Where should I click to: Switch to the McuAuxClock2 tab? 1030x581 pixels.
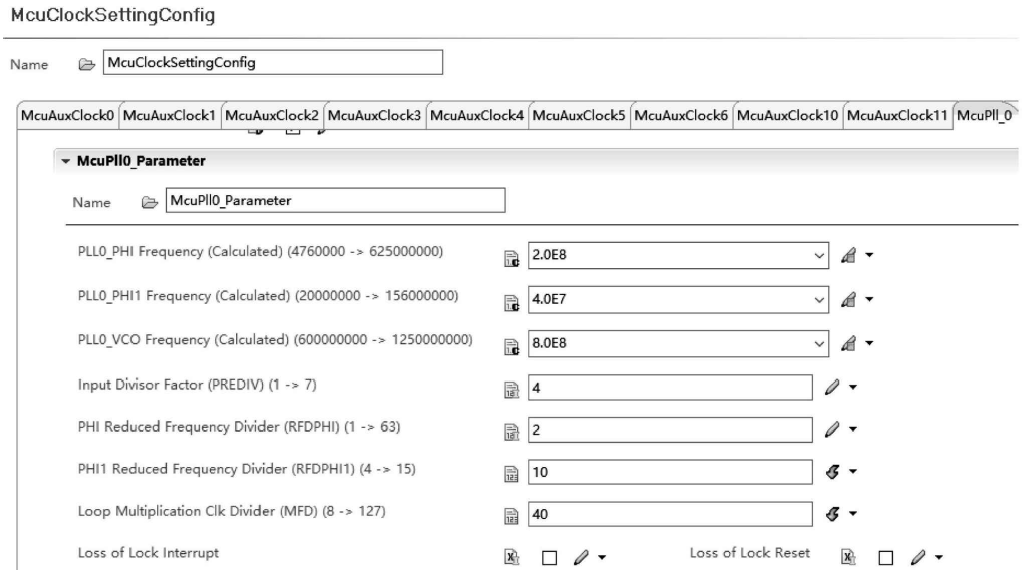tap(272, 116)
